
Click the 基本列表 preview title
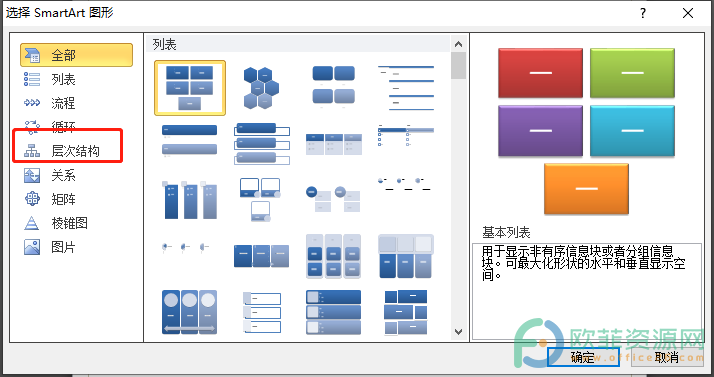click(506, 233)
